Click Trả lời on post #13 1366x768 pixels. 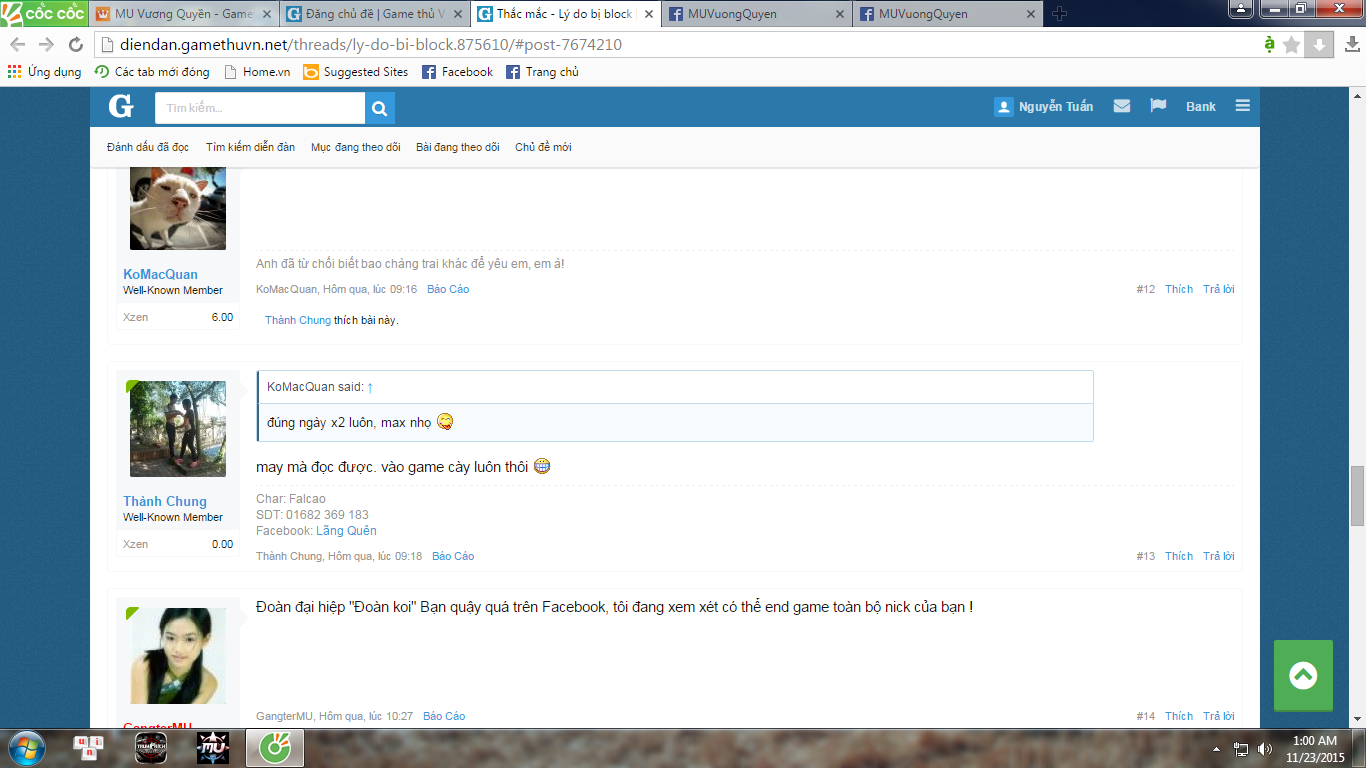coord(1218,556)
